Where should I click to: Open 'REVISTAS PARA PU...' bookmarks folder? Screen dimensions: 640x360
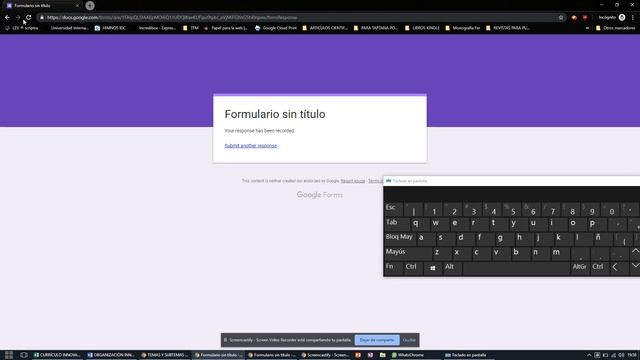coord(507,28)
